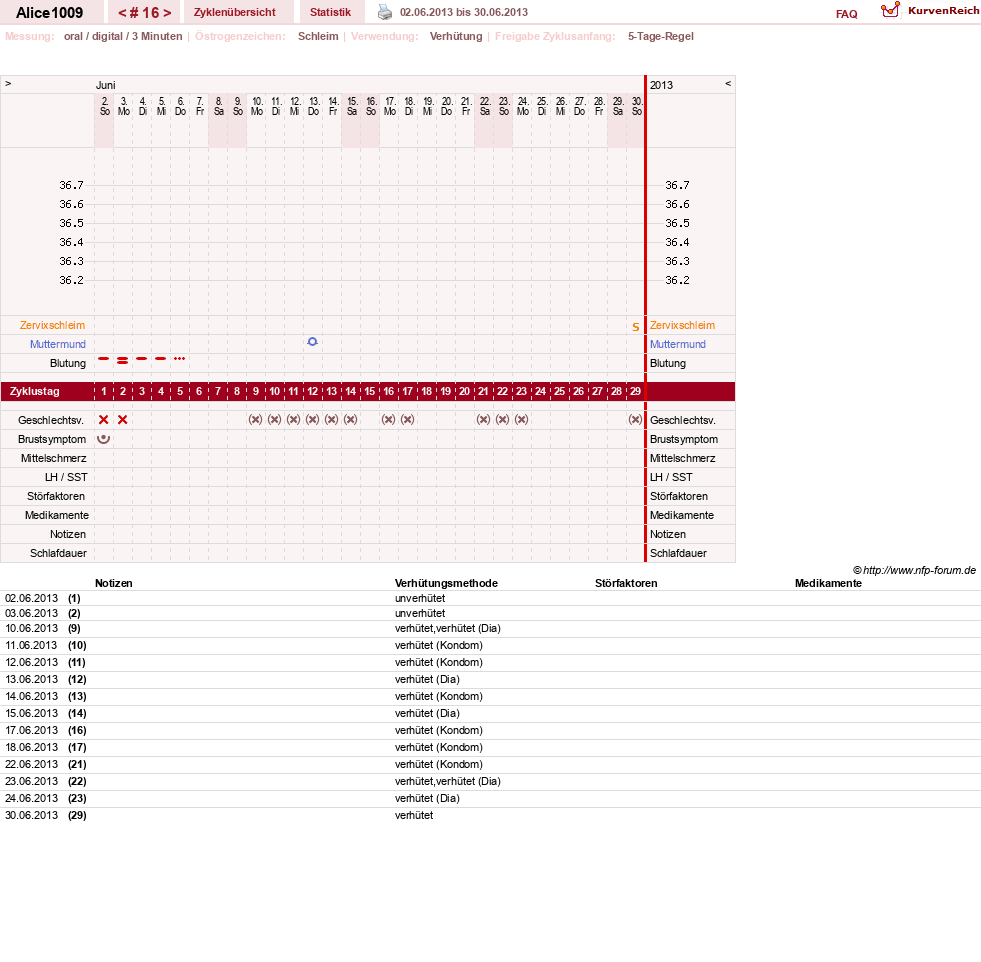Expand chart with left '>' arrow
This screenshot has height=962, width=981.
click(x=8, y=83)
